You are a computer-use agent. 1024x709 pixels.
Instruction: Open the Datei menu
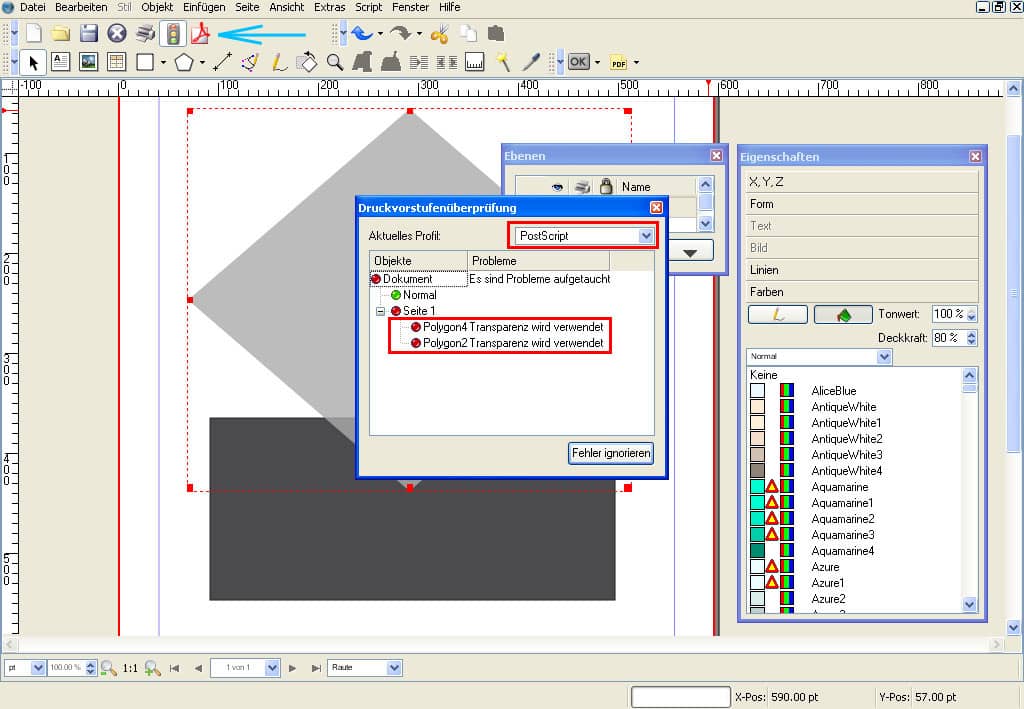click(33, 7)
